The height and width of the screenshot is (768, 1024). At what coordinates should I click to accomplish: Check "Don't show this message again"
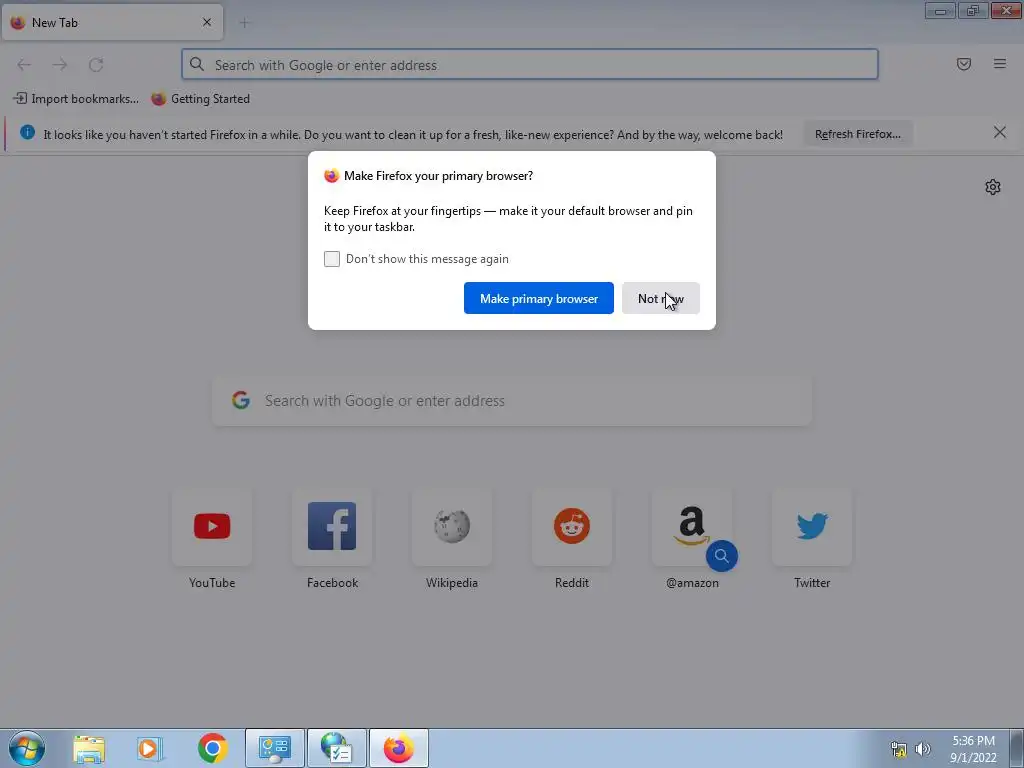(x=332, y=259)
